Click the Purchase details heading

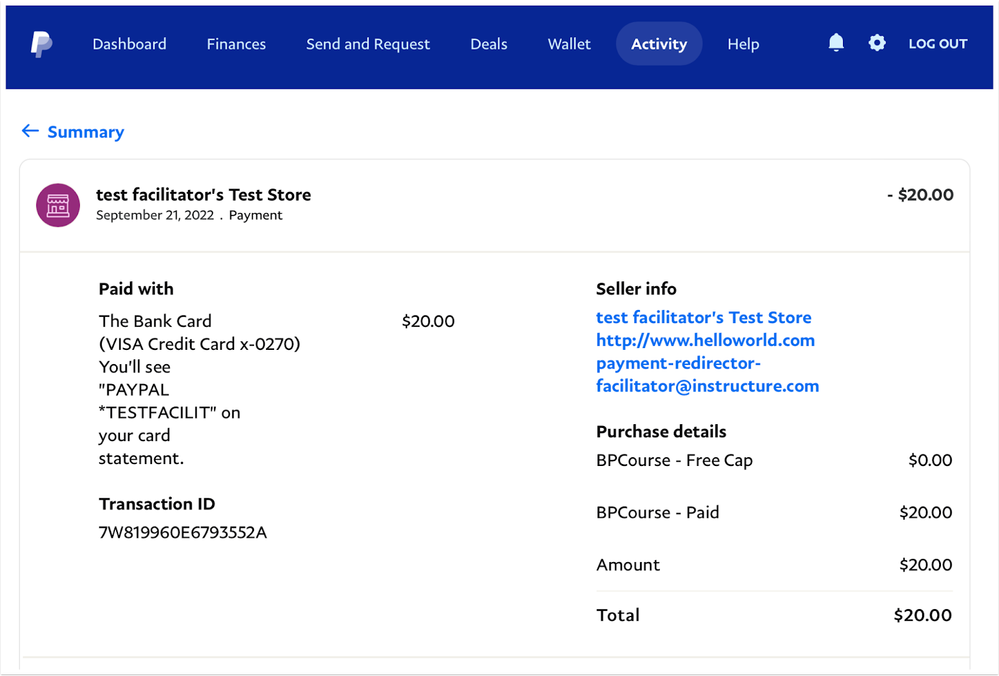click(661, 432)
